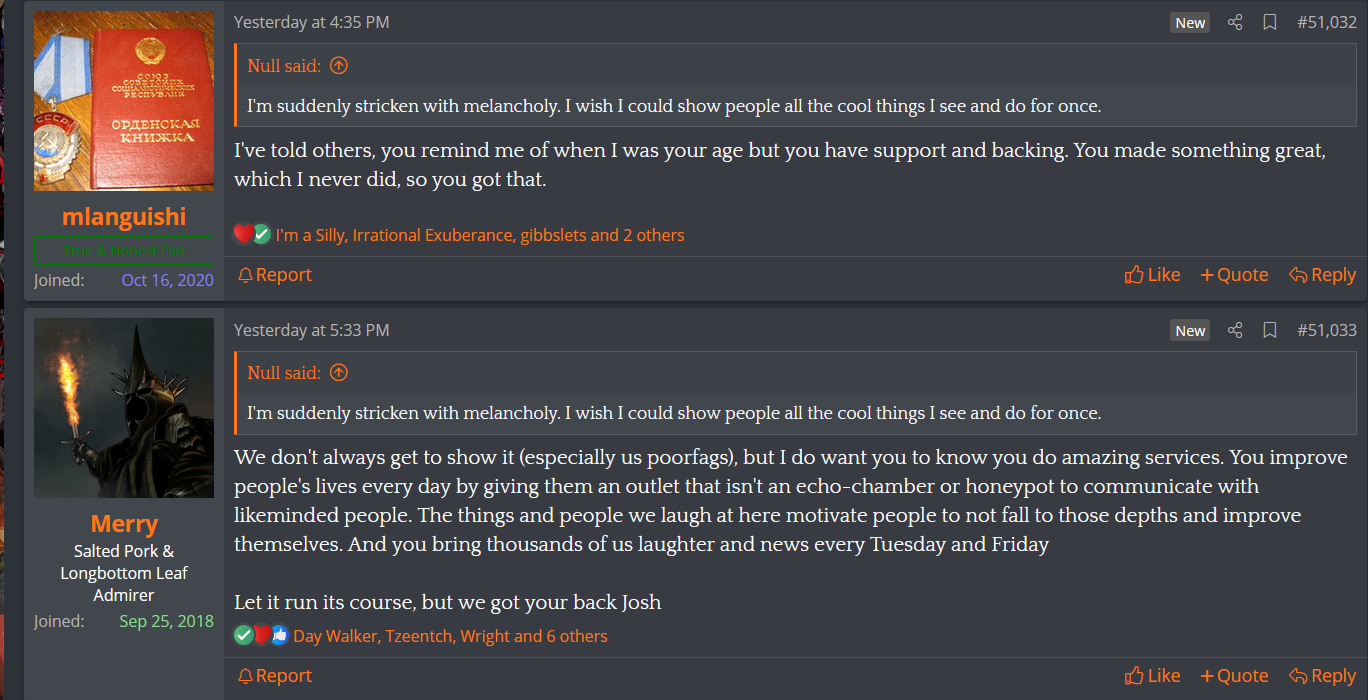Click reaction icons on mlanguishi's post
The image size is (1368, 700).
coord(252,235)
